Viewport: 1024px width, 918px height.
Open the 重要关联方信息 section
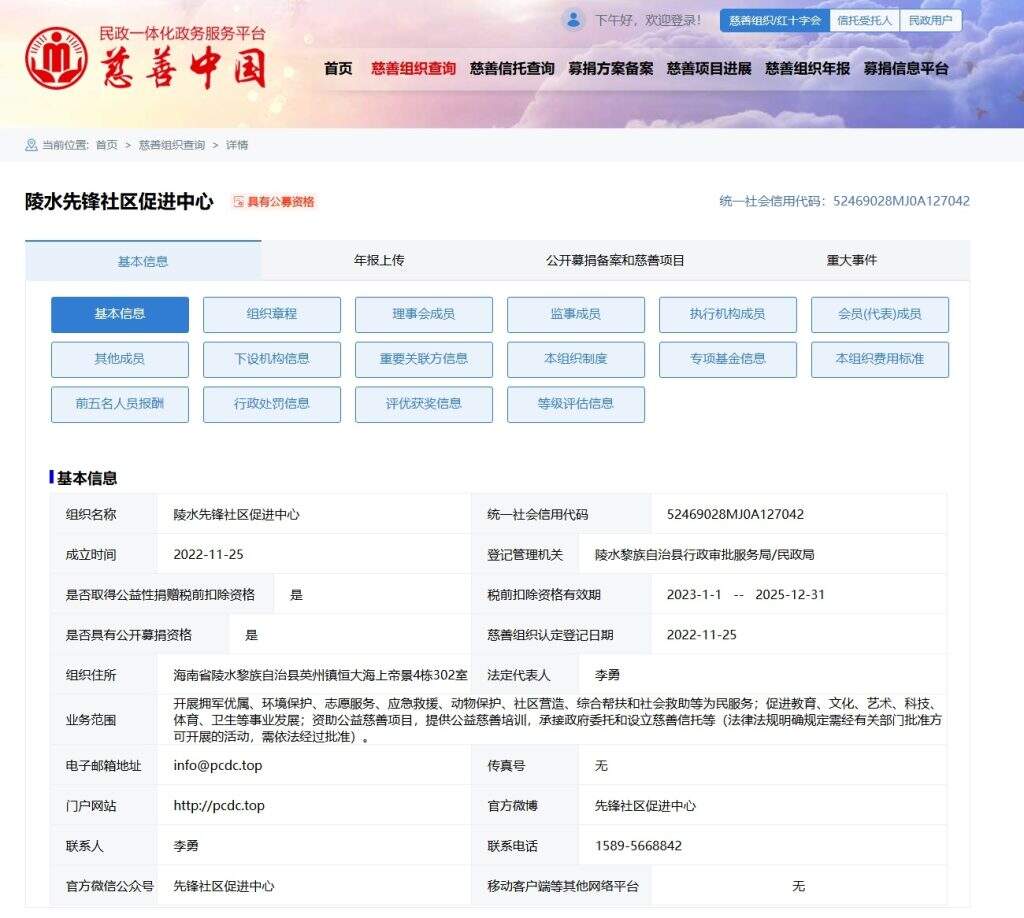[424, 359]
